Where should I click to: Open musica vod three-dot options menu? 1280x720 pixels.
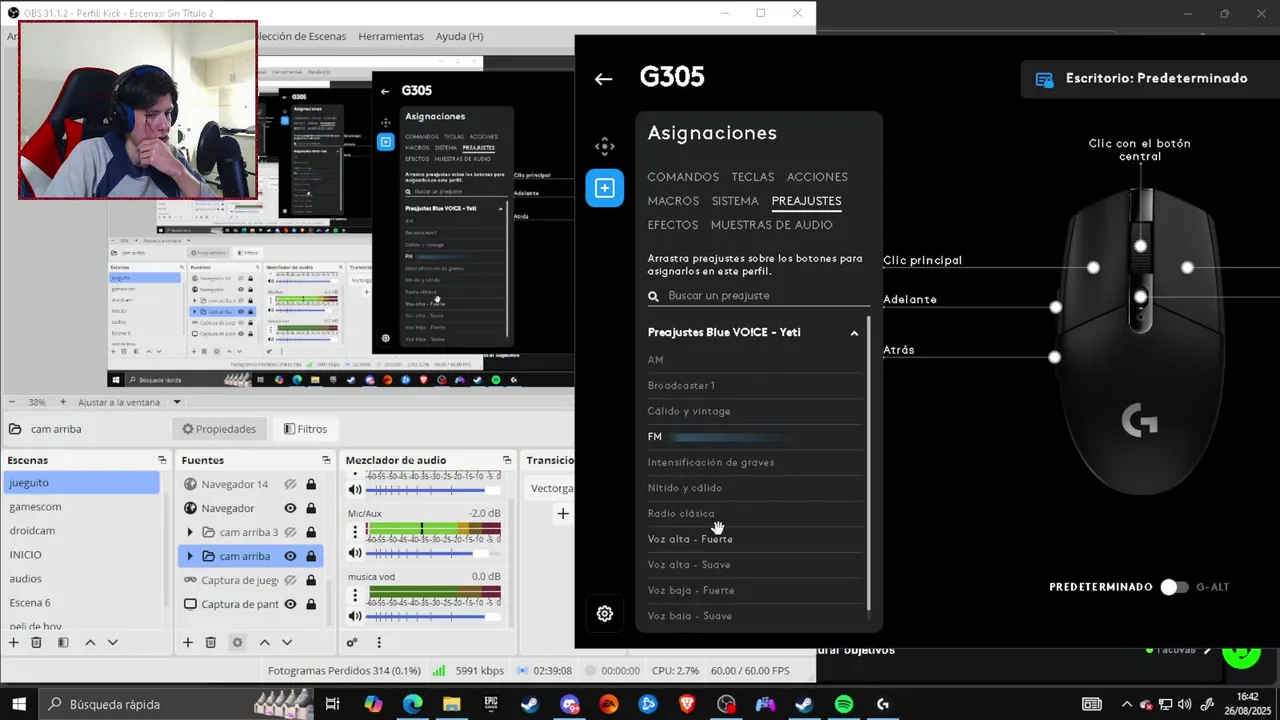354,594
